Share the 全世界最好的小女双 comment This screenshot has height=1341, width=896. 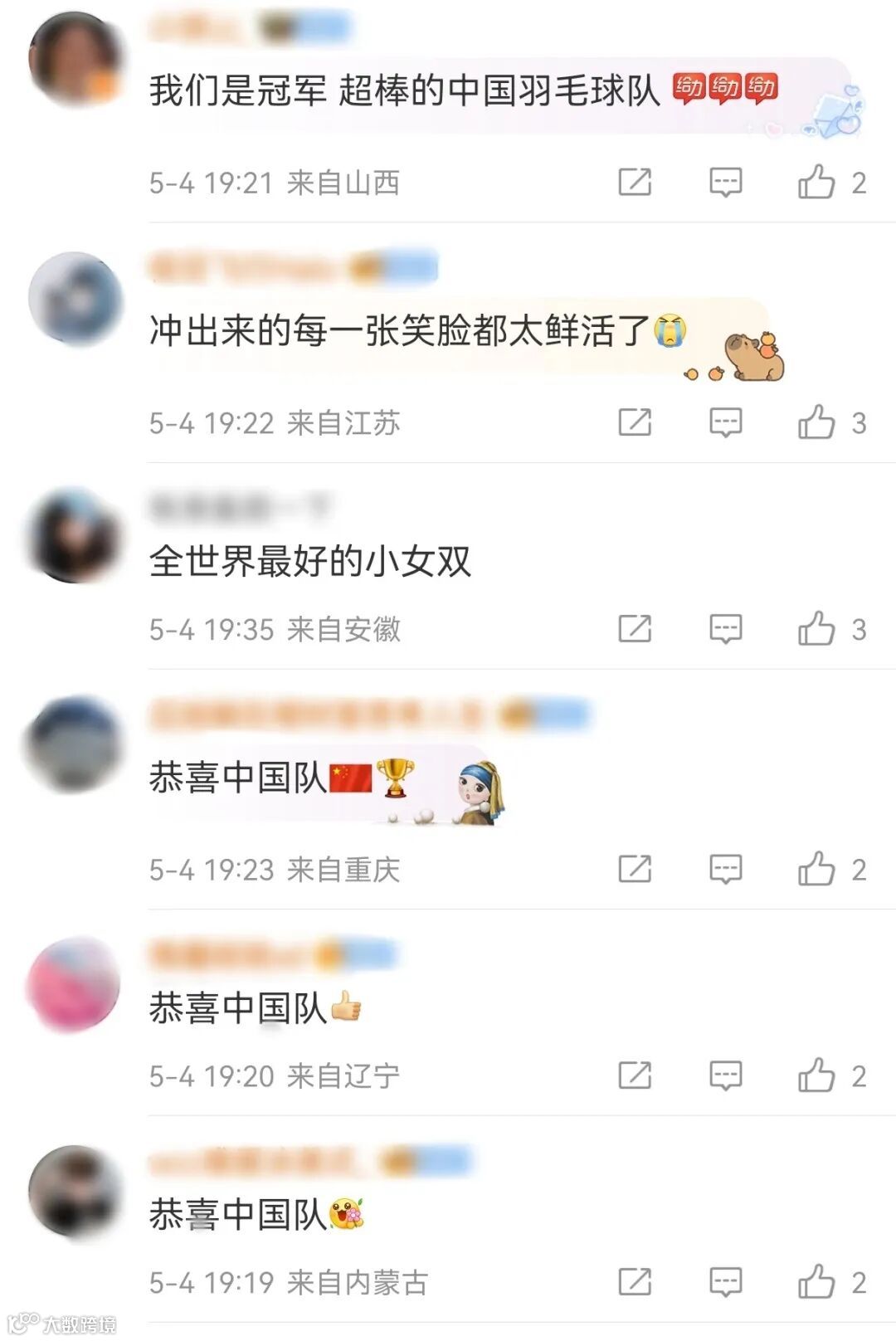pyautogui.click(x=635, y=629)
